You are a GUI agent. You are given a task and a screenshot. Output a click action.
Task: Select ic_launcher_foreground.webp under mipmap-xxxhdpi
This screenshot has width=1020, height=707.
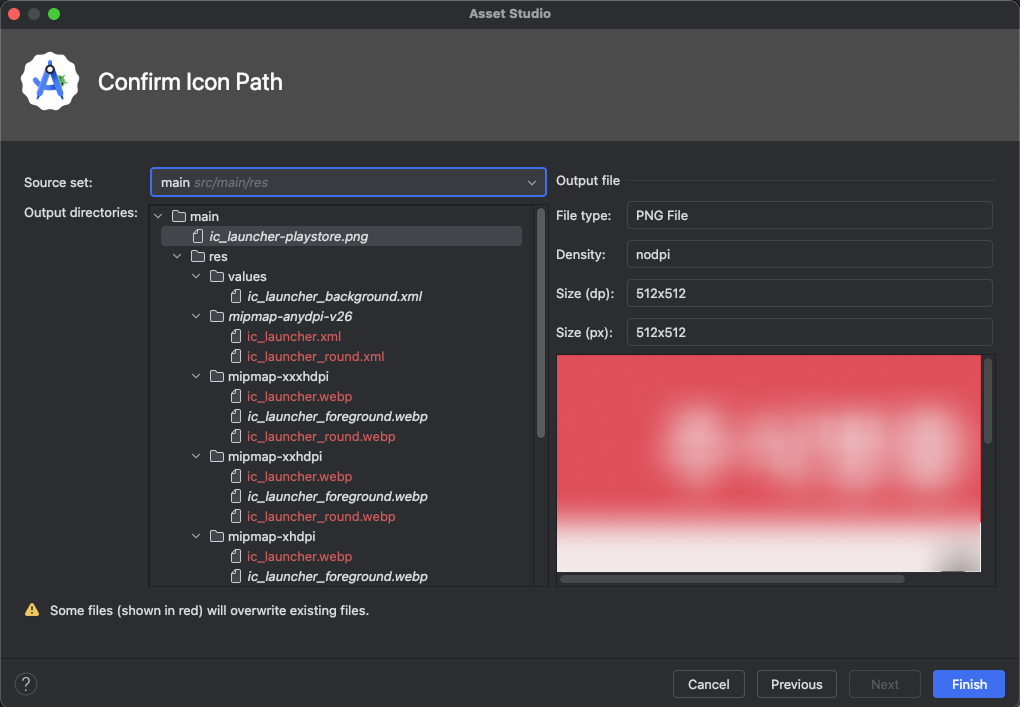tap(337, 416)
